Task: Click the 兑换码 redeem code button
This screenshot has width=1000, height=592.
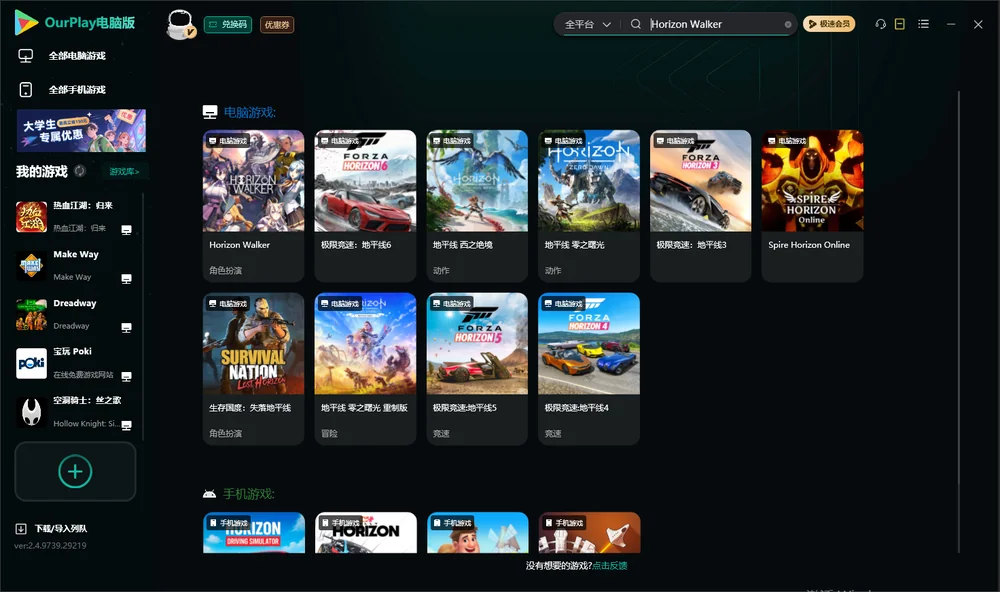Action: coord(228,25)
